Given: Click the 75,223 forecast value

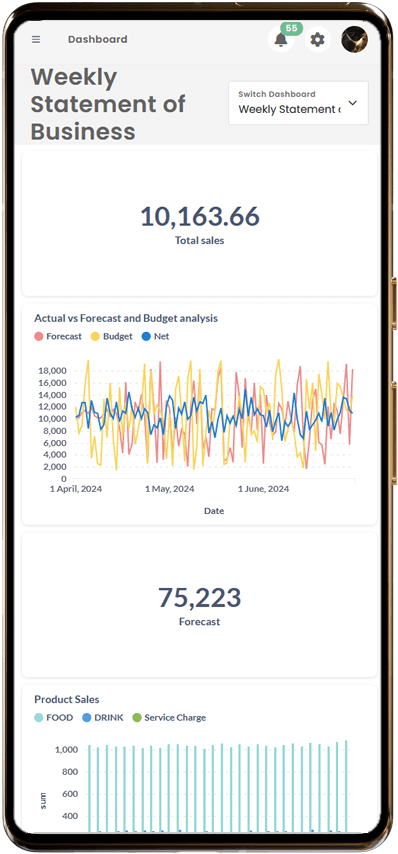Looking at the screenshot, I should (199, 597).
